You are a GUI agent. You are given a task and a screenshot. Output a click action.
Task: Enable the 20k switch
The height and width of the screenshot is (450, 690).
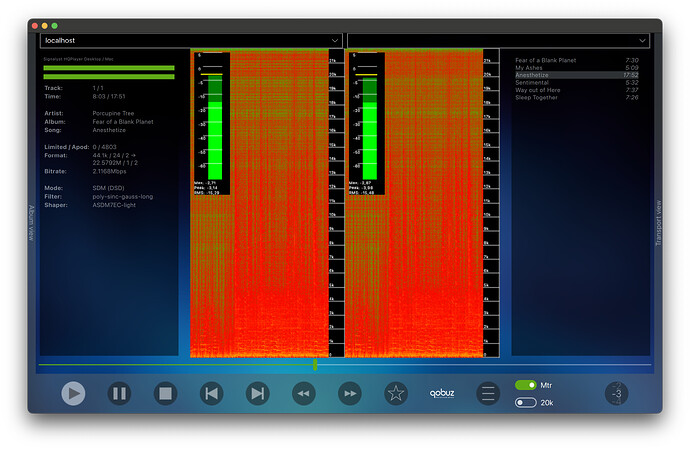525,402
